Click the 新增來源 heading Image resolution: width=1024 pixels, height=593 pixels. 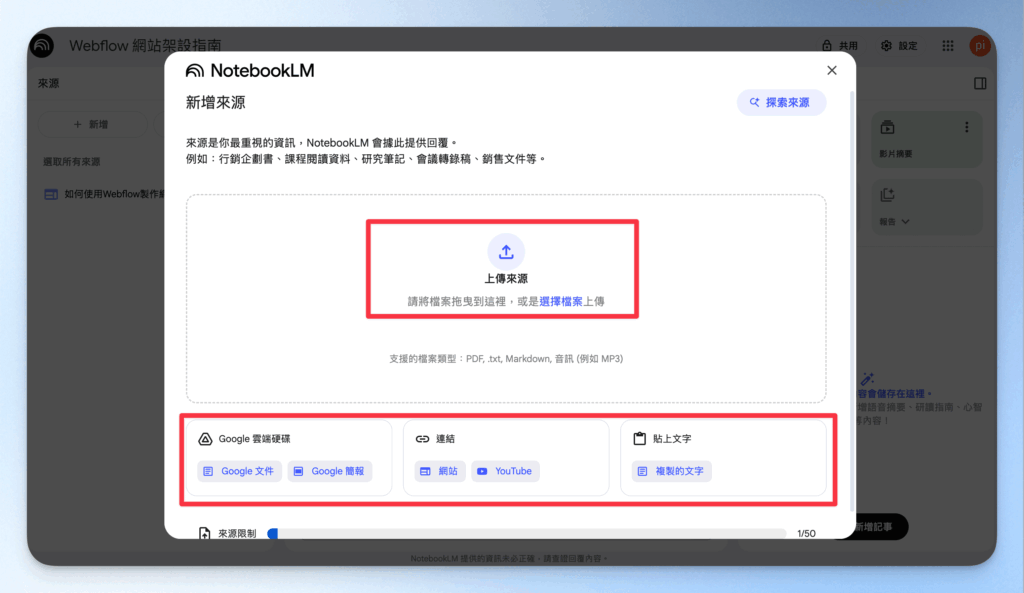click(x=216, y=103)
